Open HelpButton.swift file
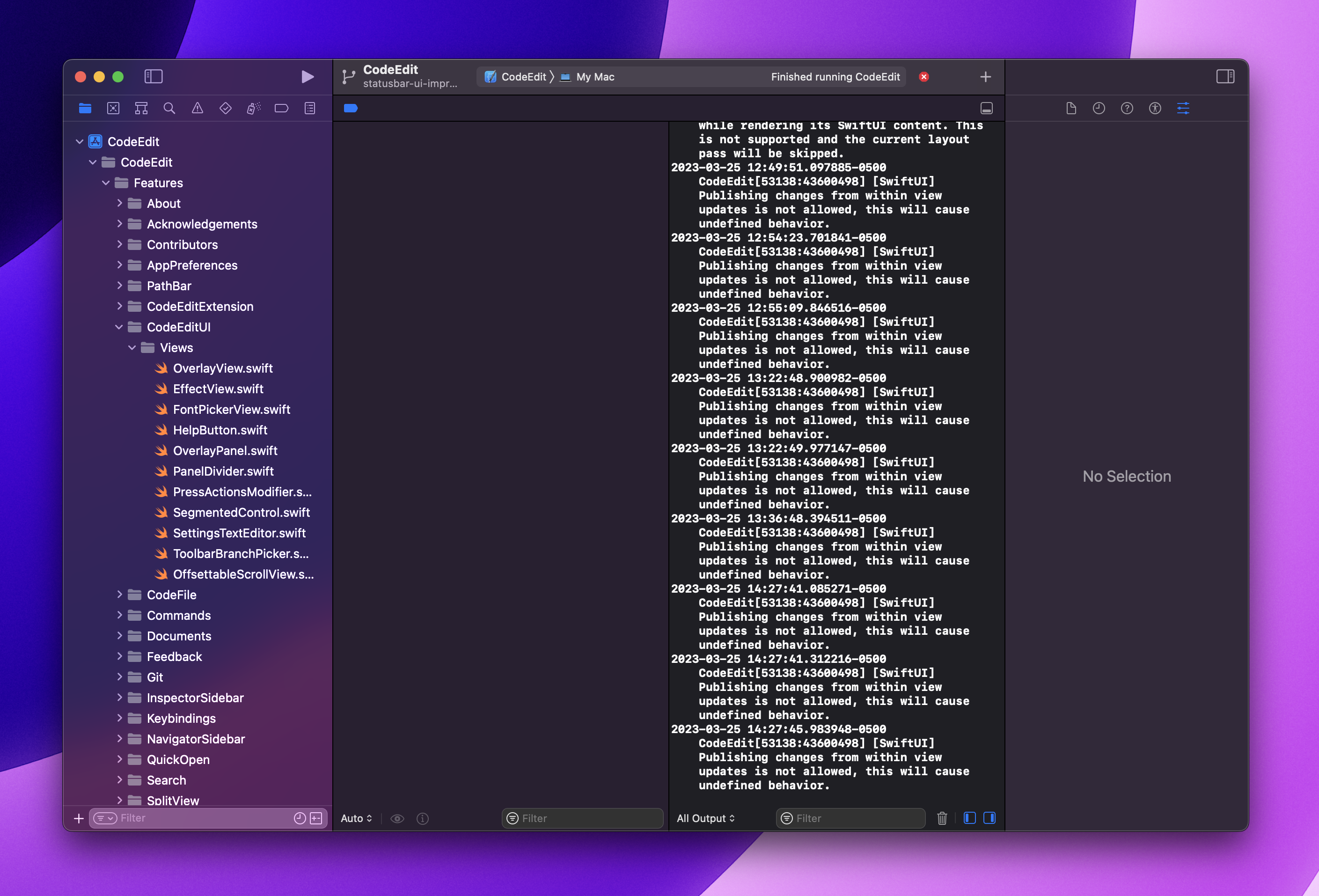The image size is (1319, 896). click(220, 430)
